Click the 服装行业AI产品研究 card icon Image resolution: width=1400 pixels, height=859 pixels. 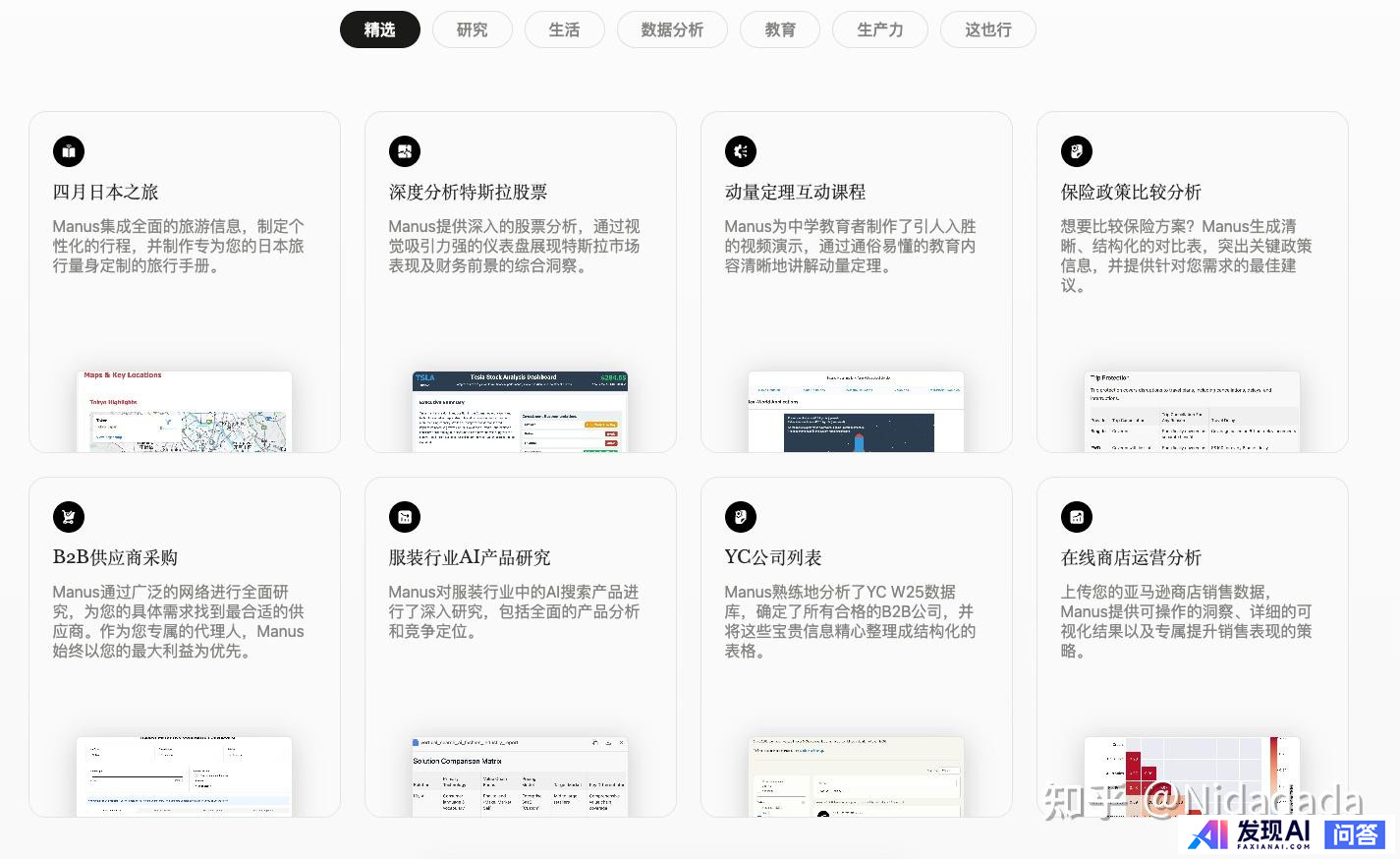pos(405,517)
